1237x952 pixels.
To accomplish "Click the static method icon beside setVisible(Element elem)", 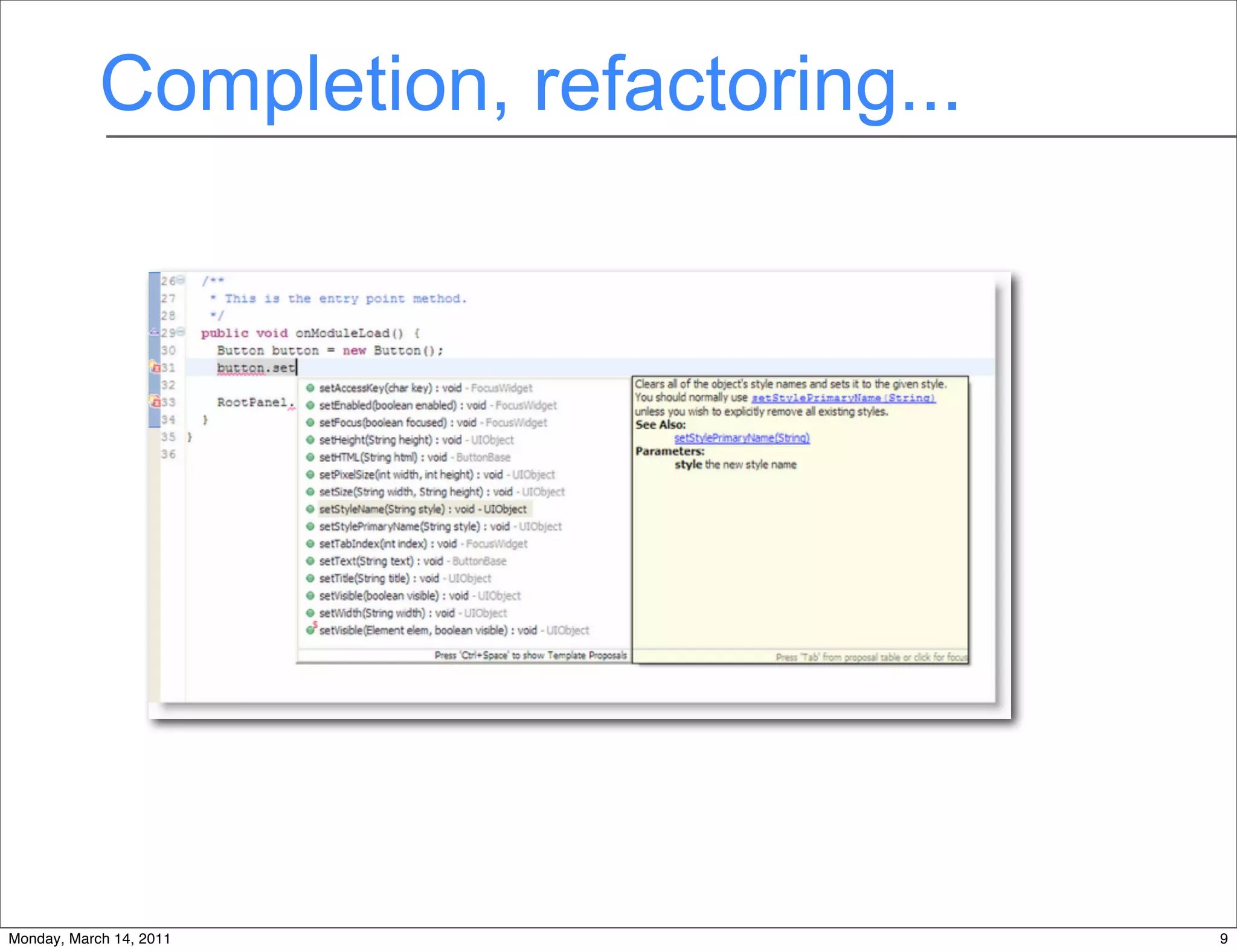I will [x=311, y=629].
